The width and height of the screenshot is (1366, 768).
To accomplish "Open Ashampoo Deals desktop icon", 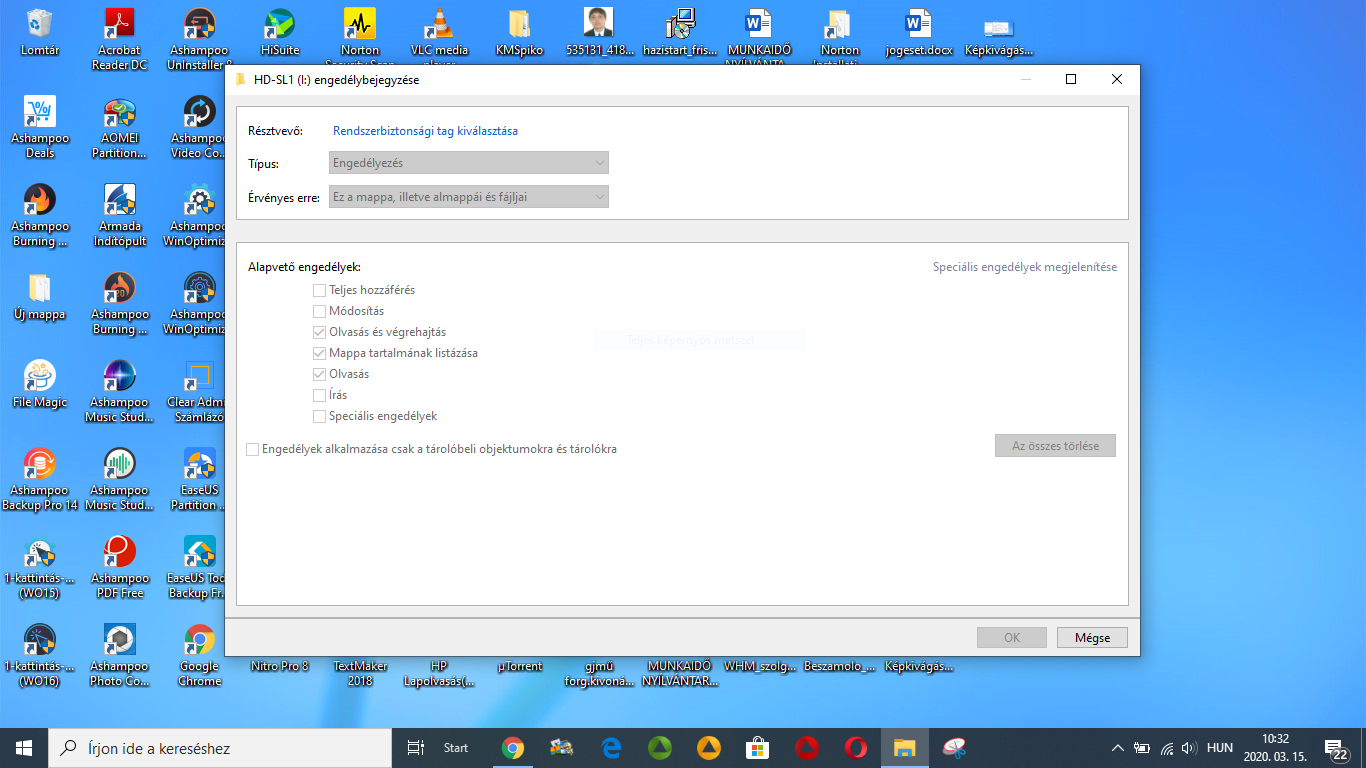I will 40,127.
